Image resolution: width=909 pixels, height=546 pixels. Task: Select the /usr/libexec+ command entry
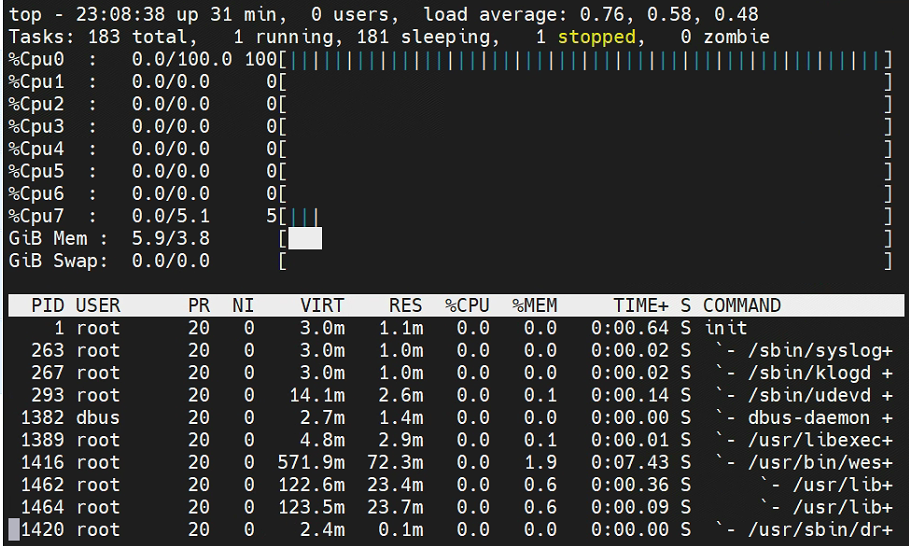click(x=820, y=440)
